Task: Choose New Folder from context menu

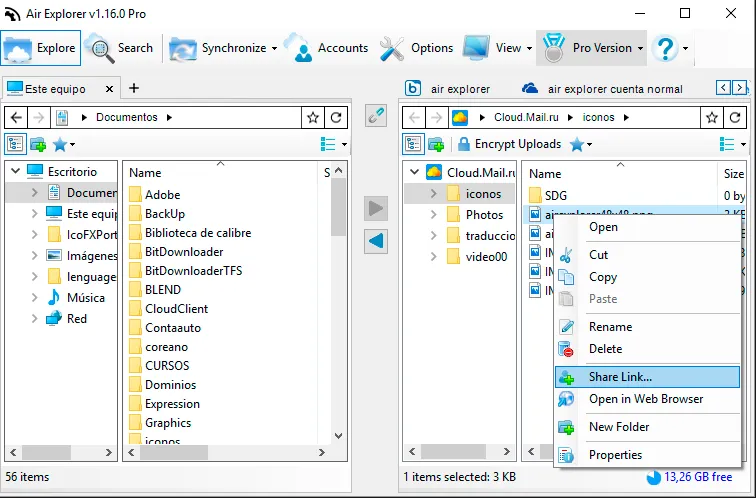Action: tap(647, 427)
